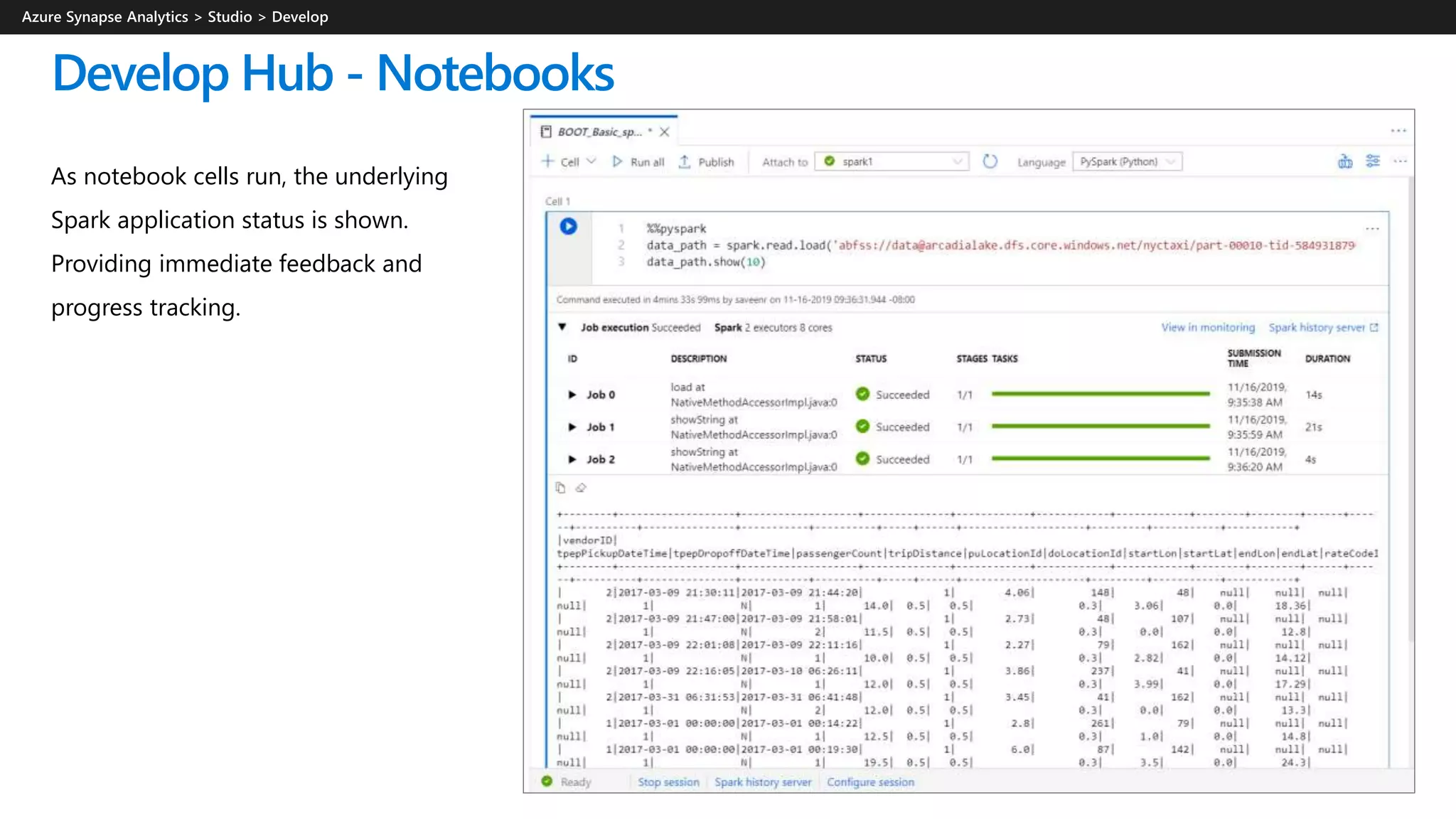Click the Job 1 progress bar
The width and height of the screenshot is (1456, 819).
[x=1101, y=427]
